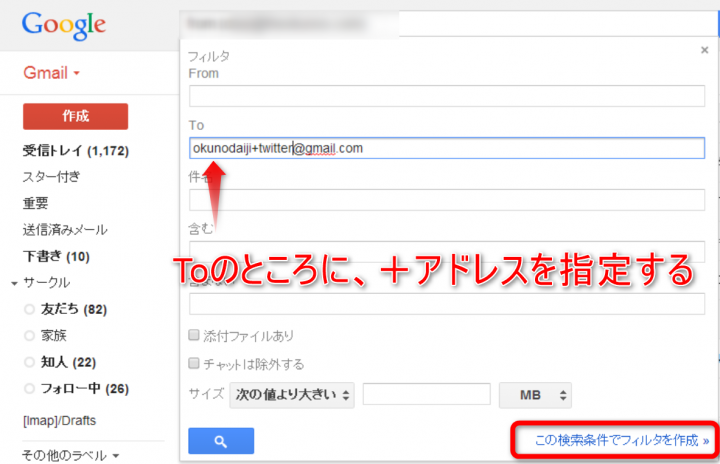Click the top search bar
Screen dimensions: 720x464
pyautogui.click(x=448, y=23)
